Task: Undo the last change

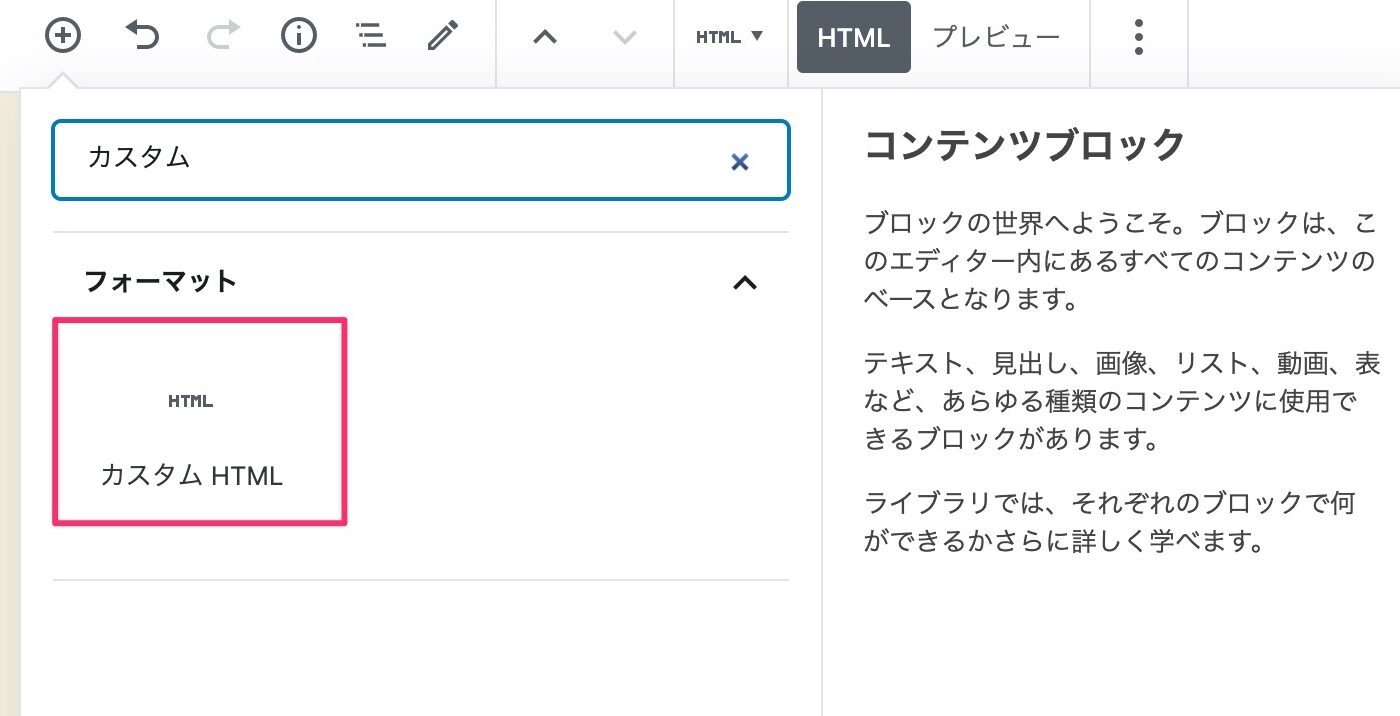Action: [x=142, y=37]
